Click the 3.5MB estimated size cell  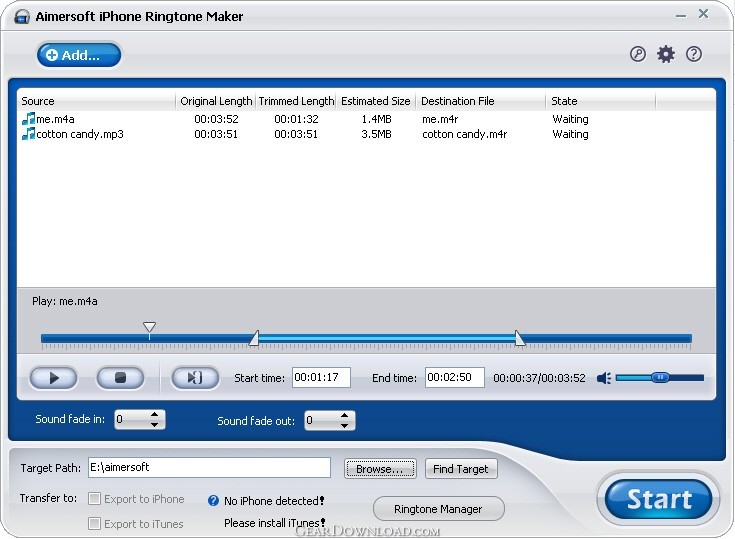coord(376,134)
